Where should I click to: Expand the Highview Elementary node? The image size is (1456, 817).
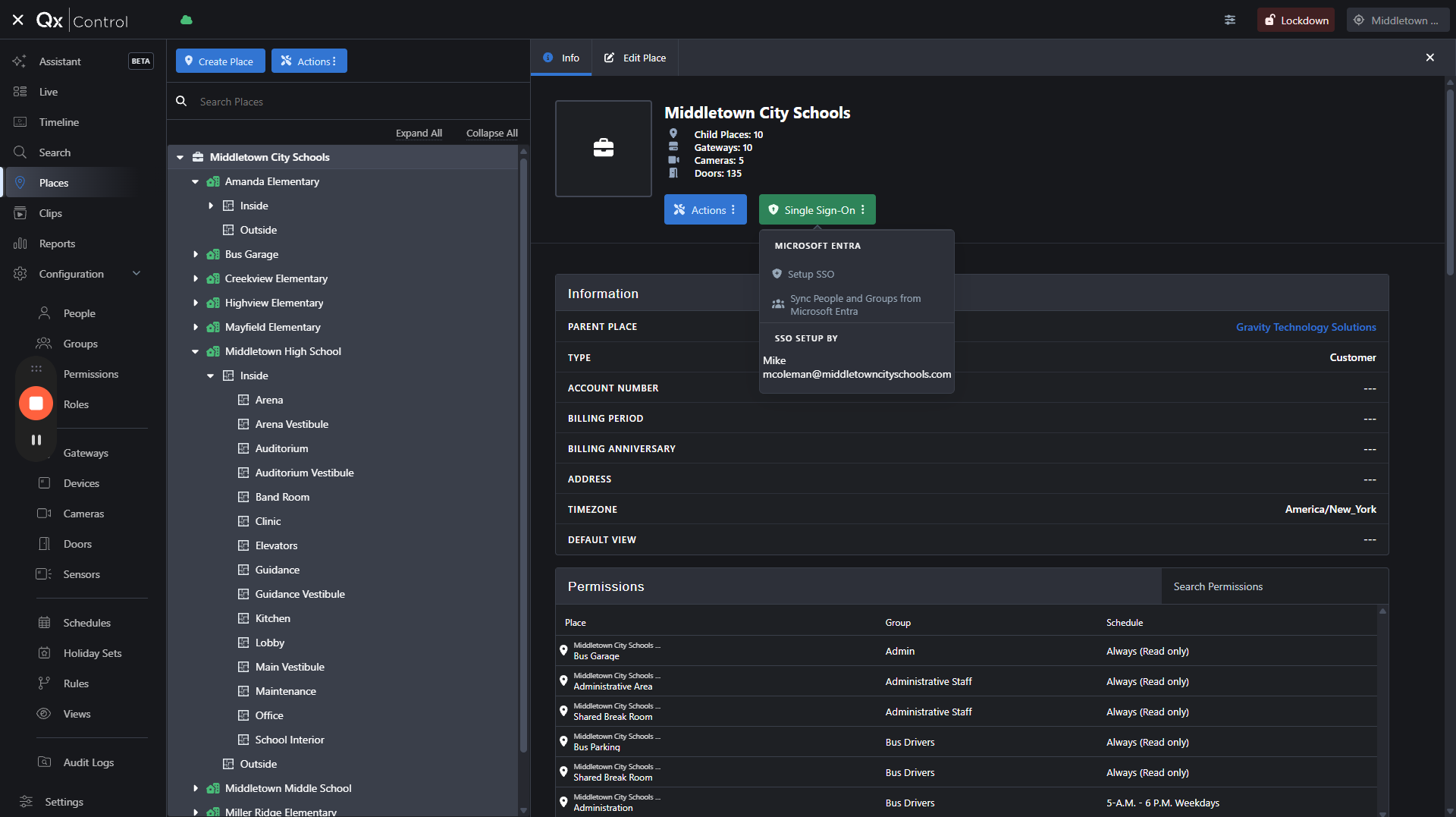point(196,303)
